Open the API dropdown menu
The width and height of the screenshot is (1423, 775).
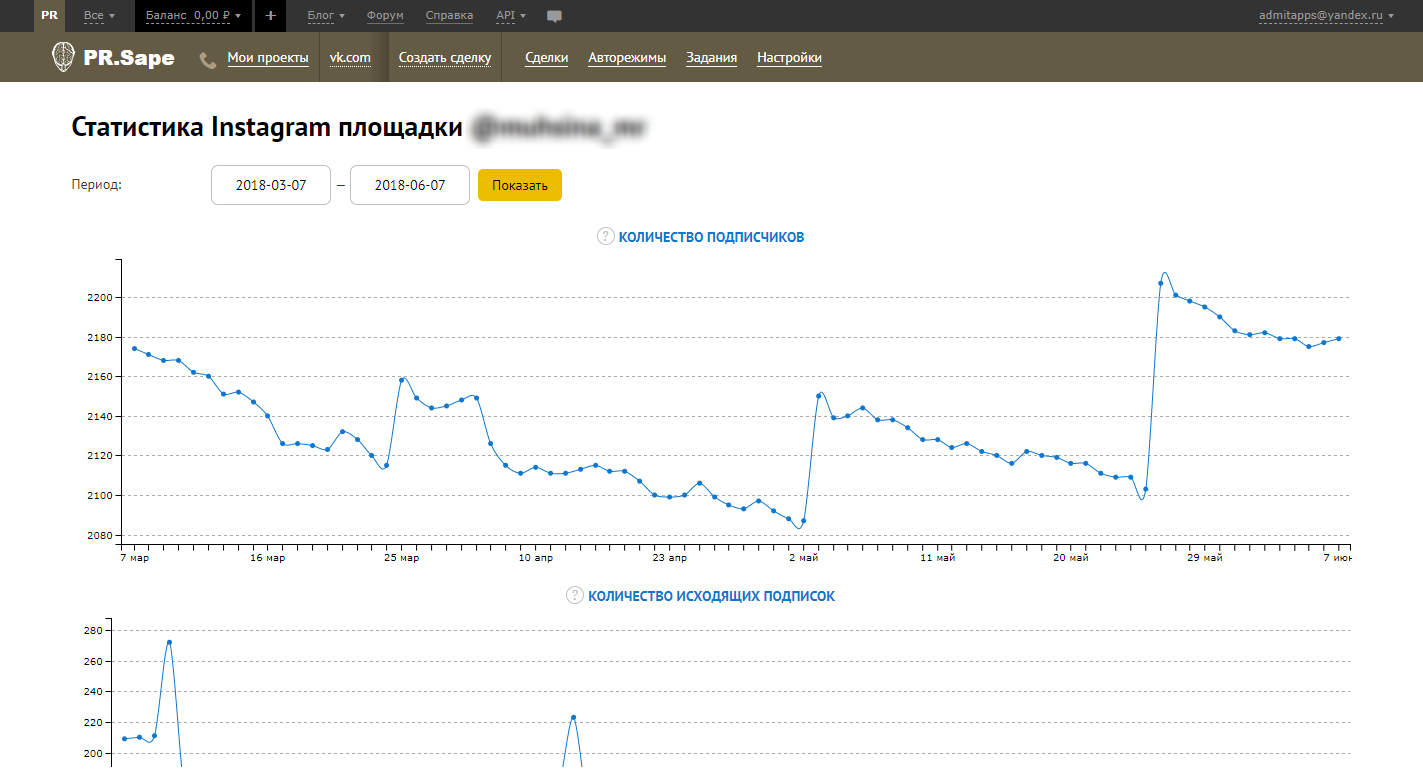coord(510,16)
